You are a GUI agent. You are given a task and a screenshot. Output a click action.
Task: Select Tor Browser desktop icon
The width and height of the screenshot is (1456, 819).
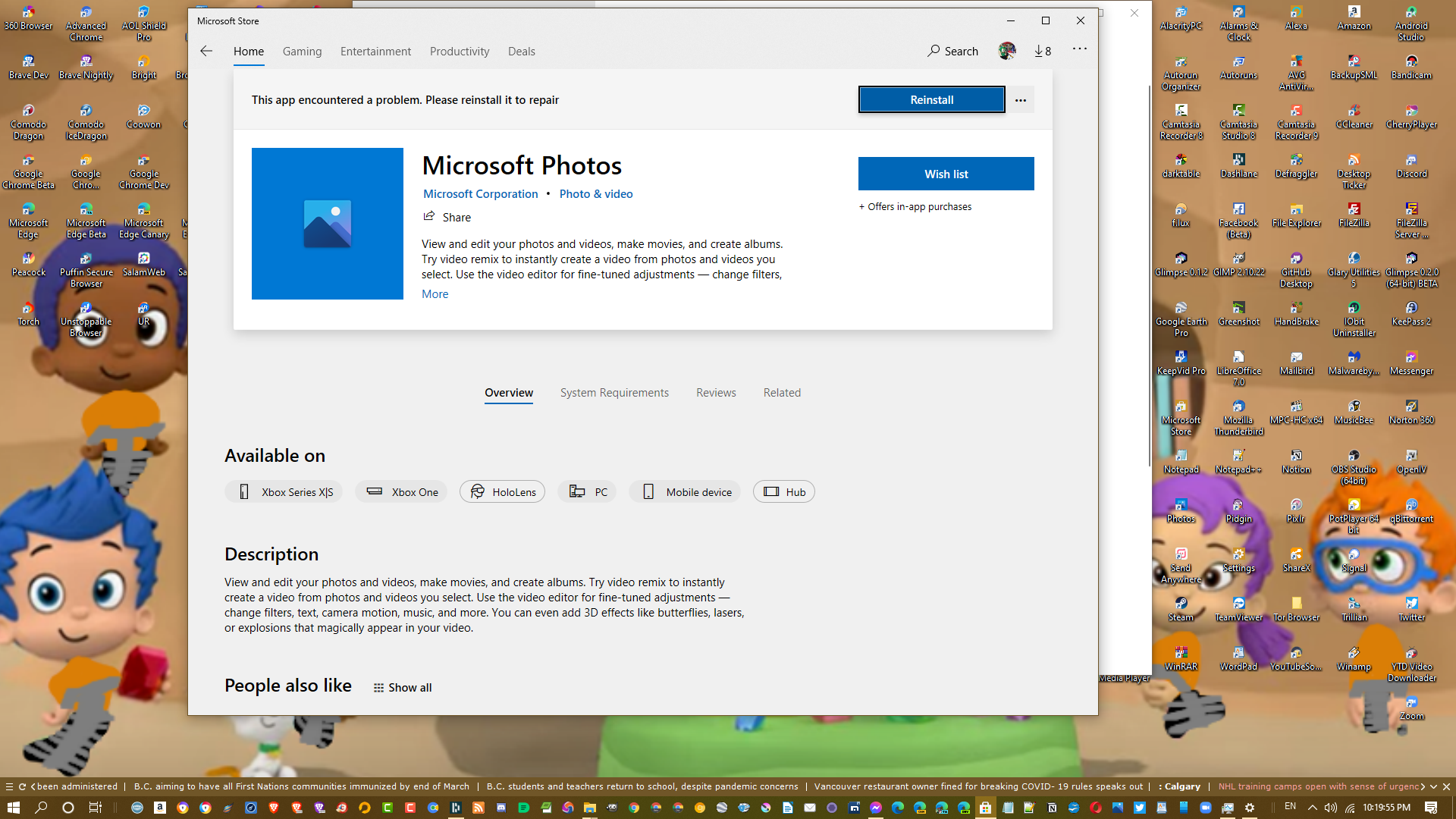(1296, 610)
